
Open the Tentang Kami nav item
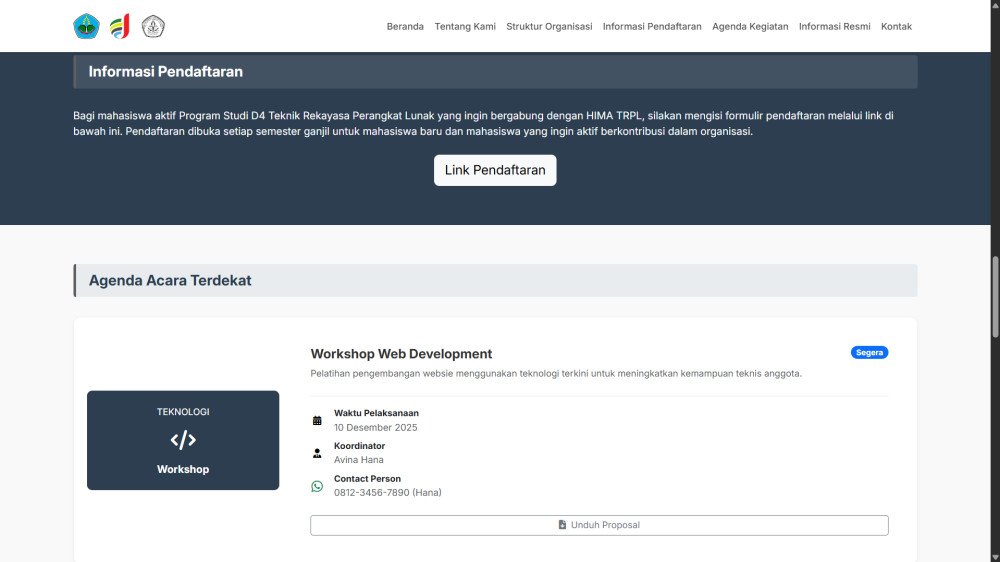[465, 27]
